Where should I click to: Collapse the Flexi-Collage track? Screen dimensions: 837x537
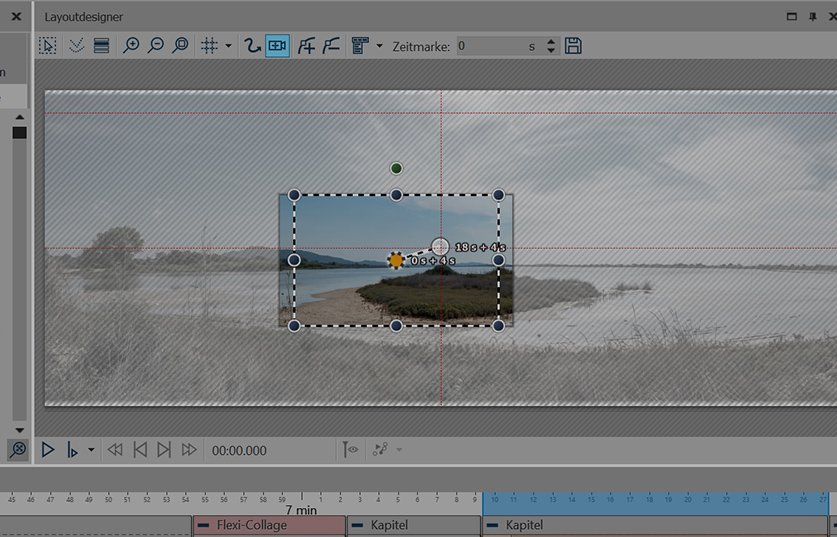coord(204,525)
